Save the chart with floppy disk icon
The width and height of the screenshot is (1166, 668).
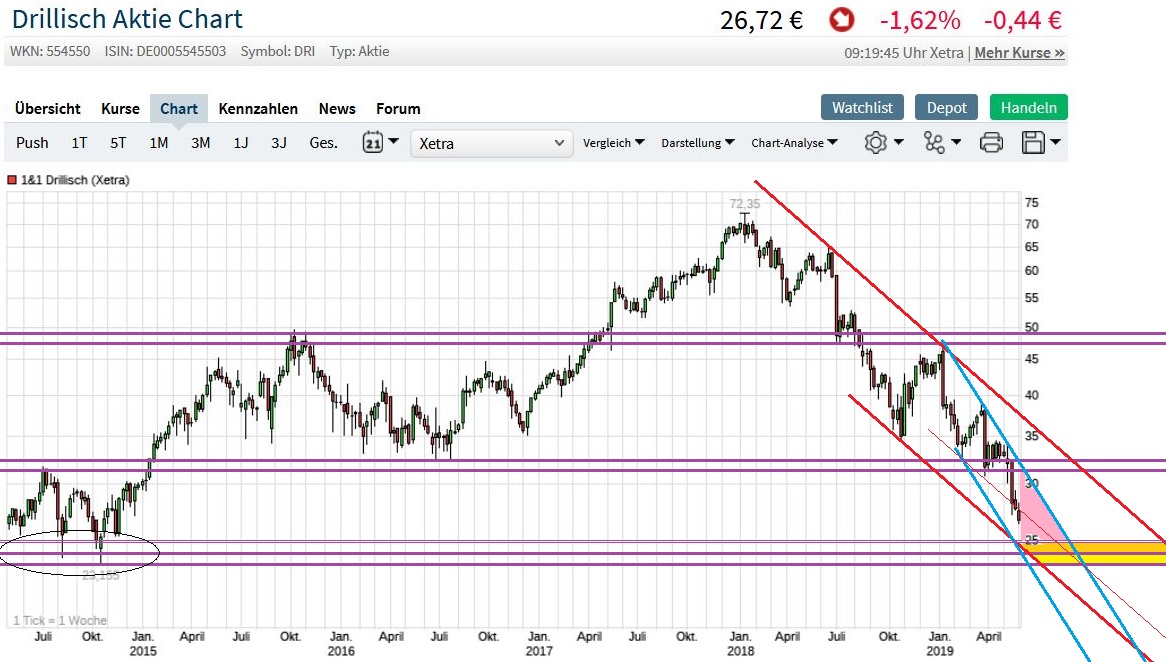(x=1033, y=142)
